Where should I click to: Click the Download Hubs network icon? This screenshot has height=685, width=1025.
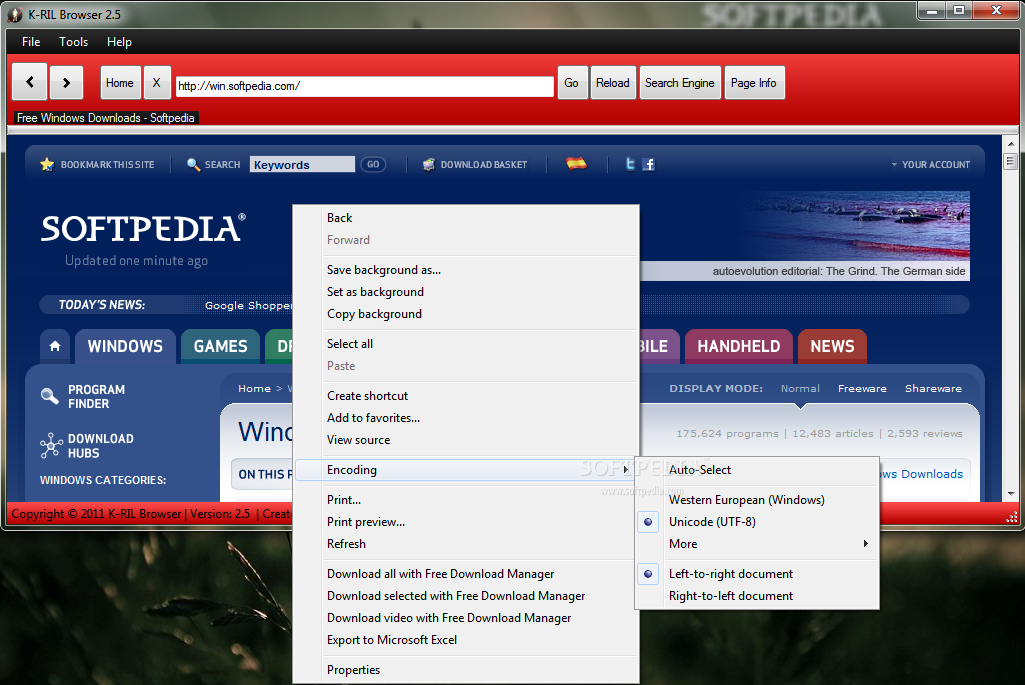pos(51,445)
